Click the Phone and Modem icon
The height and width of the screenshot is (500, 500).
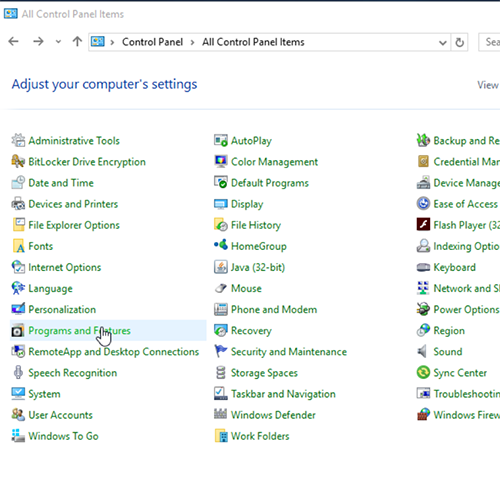[221, 309]
